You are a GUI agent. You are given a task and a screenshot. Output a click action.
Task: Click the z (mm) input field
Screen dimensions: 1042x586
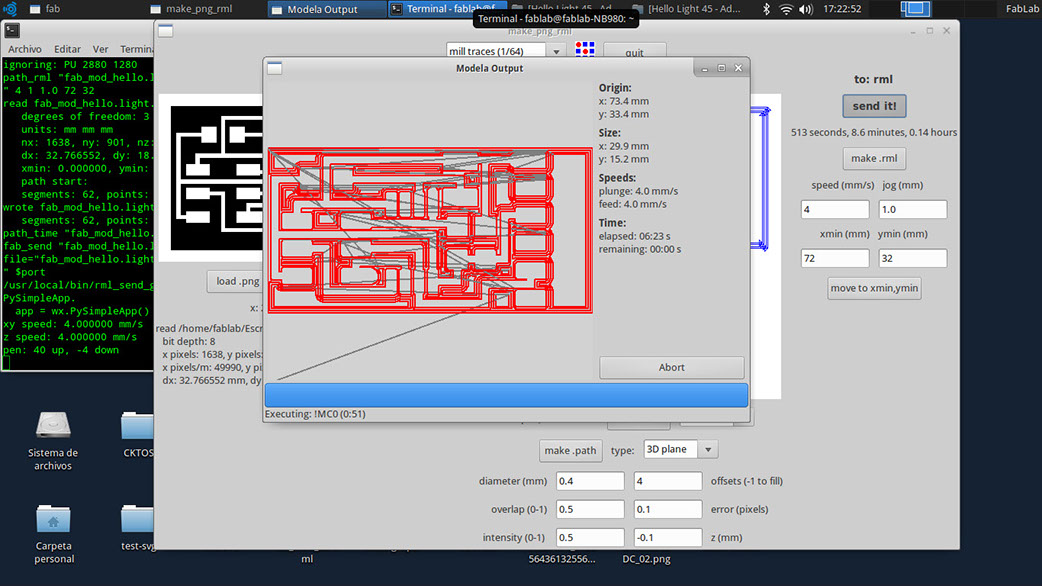point(668,537)
